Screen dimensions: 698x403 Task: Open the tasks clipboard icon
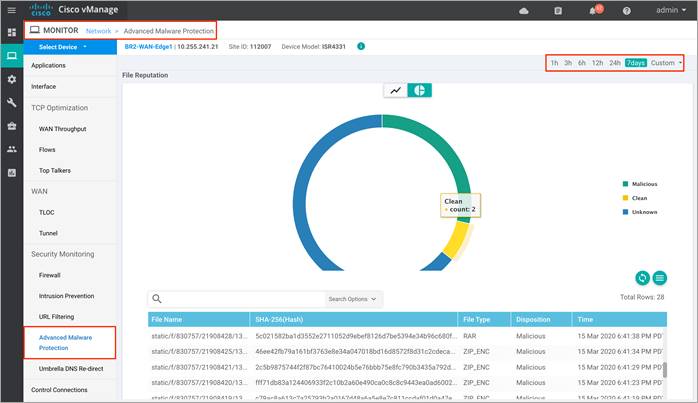558,11
